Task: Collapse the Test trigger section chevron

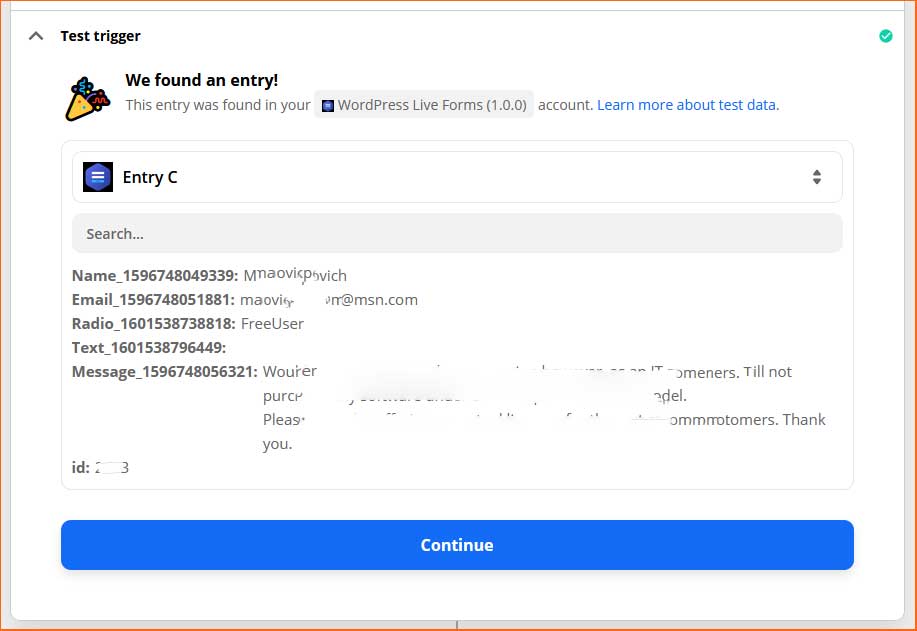Action: coord(36,36)
